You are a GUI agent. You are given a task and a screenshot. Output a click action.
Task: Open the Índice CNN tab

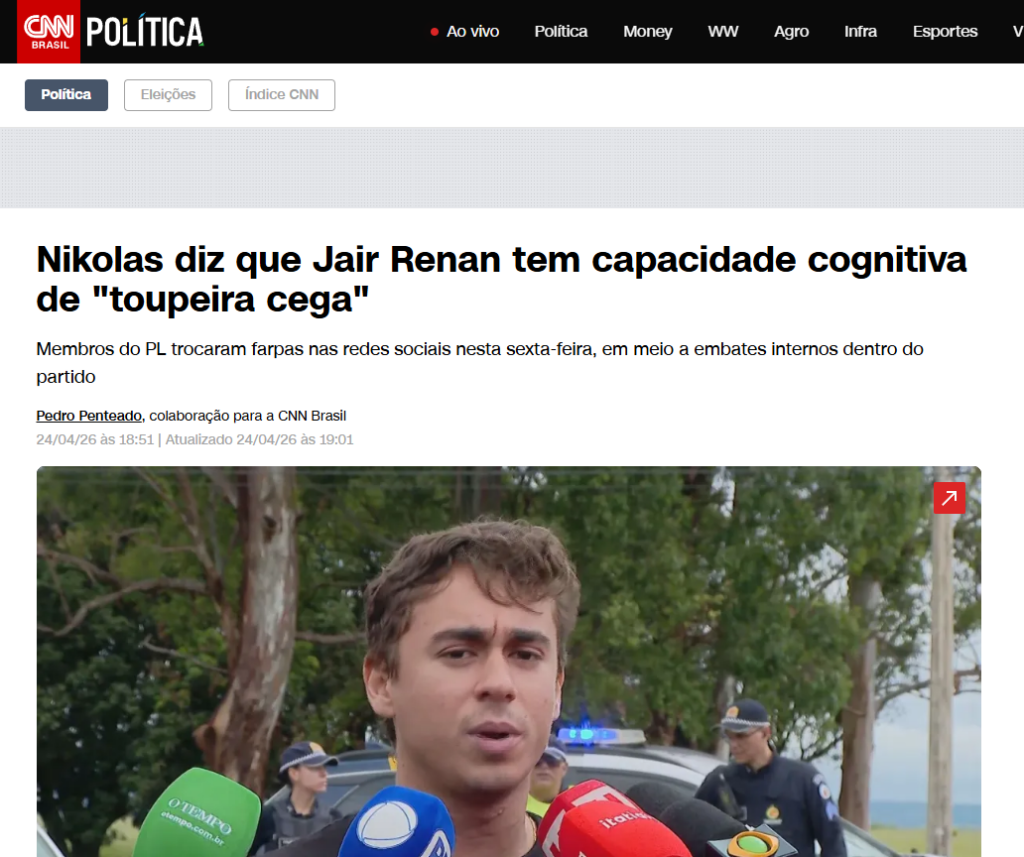click(x=281, y=95)
